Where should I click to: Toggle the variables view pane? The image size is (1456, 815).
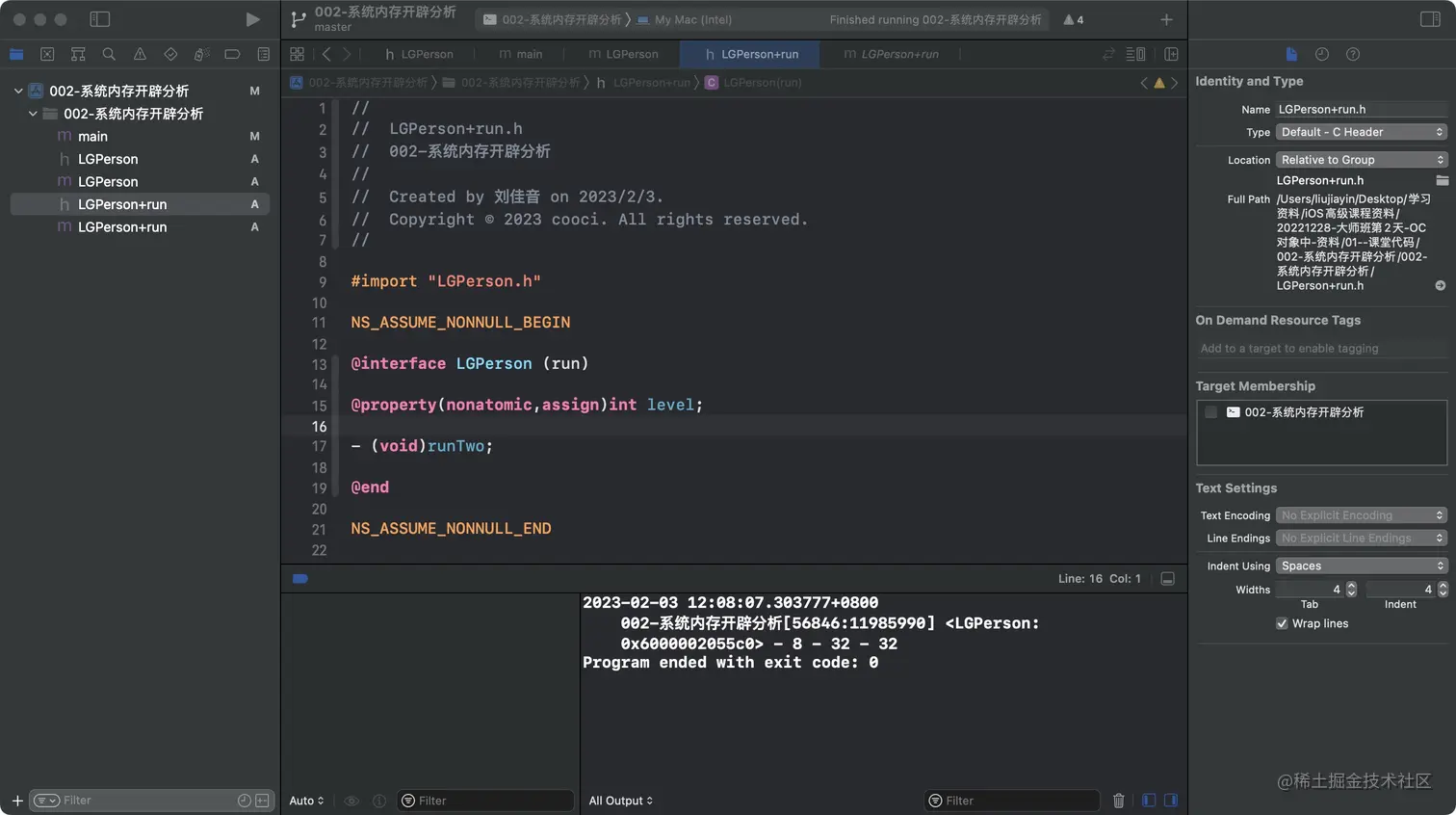[1149, 801]
